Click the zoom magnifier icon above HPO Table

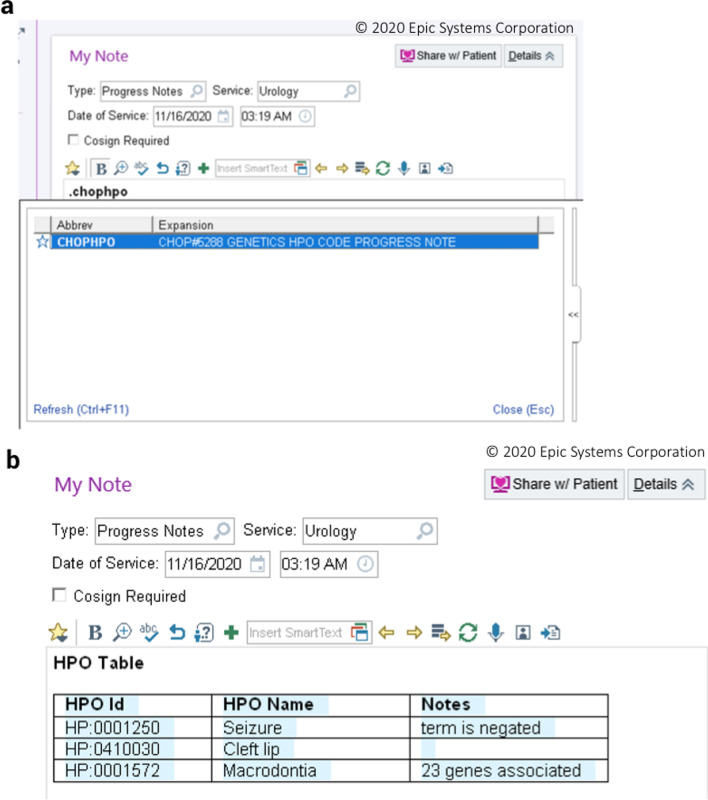pyautogui.click(x=122, y=632)
